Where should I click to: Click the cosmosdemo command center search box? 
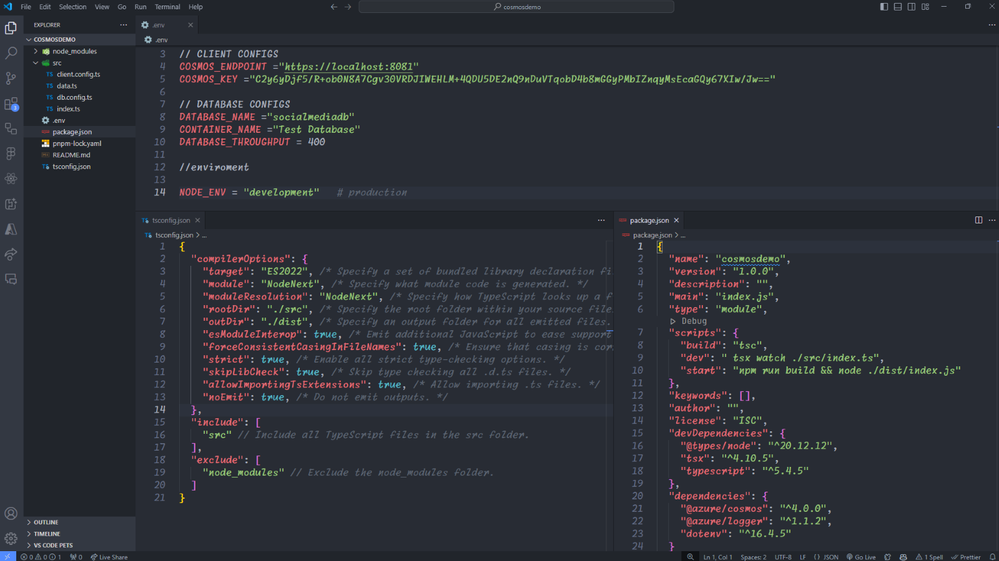pyautogui.click(x=516, y=7)
